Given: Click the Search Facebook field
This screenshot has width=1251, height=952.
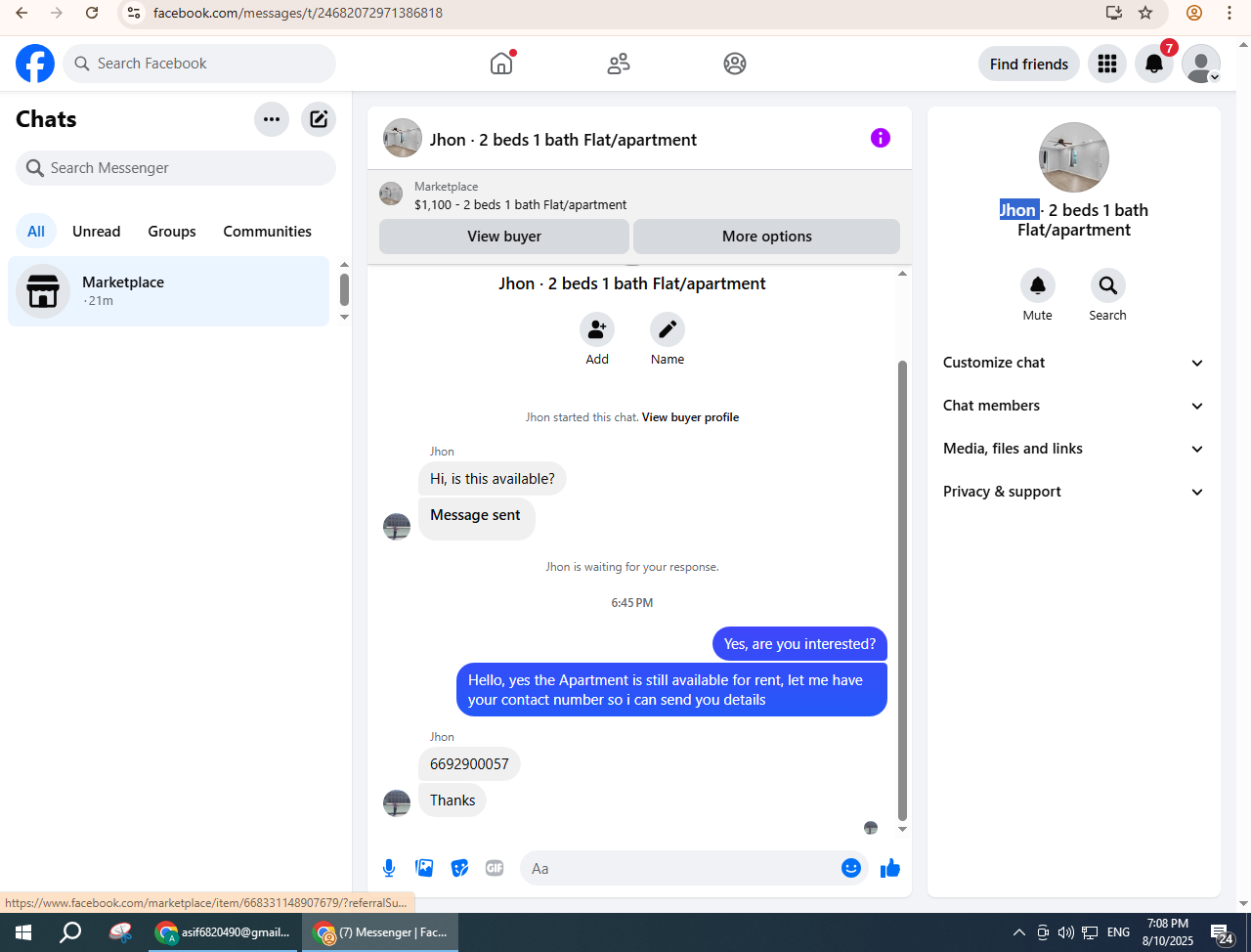Looking at the screenshot, I should 199,64.
